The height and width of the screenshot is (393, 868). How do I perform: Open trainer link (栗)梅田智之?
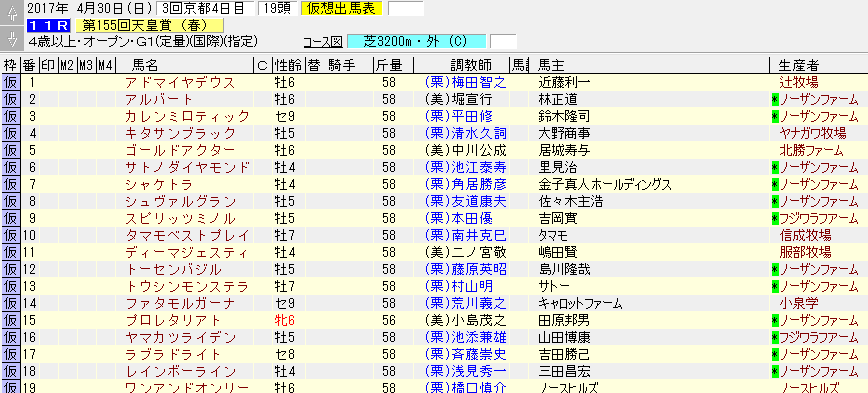point(465,83)
